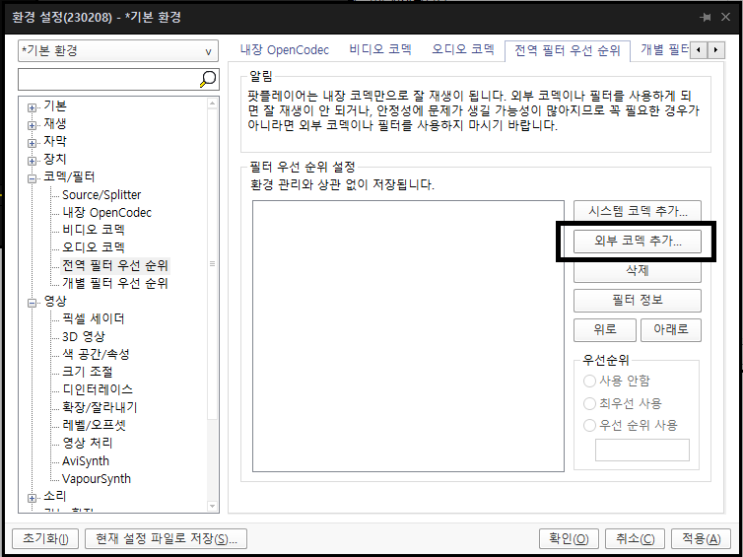
Task: Open the *기본 환경 profile dropdown
Action: click(x=118, y=51)
